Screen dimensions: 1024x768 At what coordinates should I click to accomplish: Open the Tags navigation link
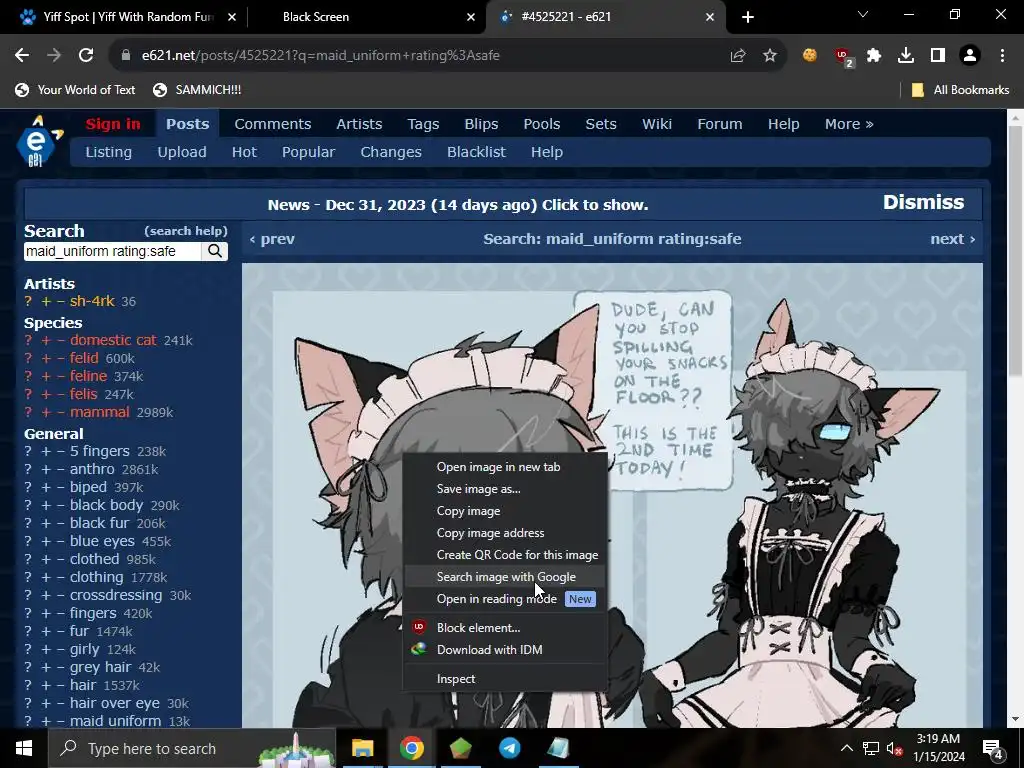[x=423, y=124]
